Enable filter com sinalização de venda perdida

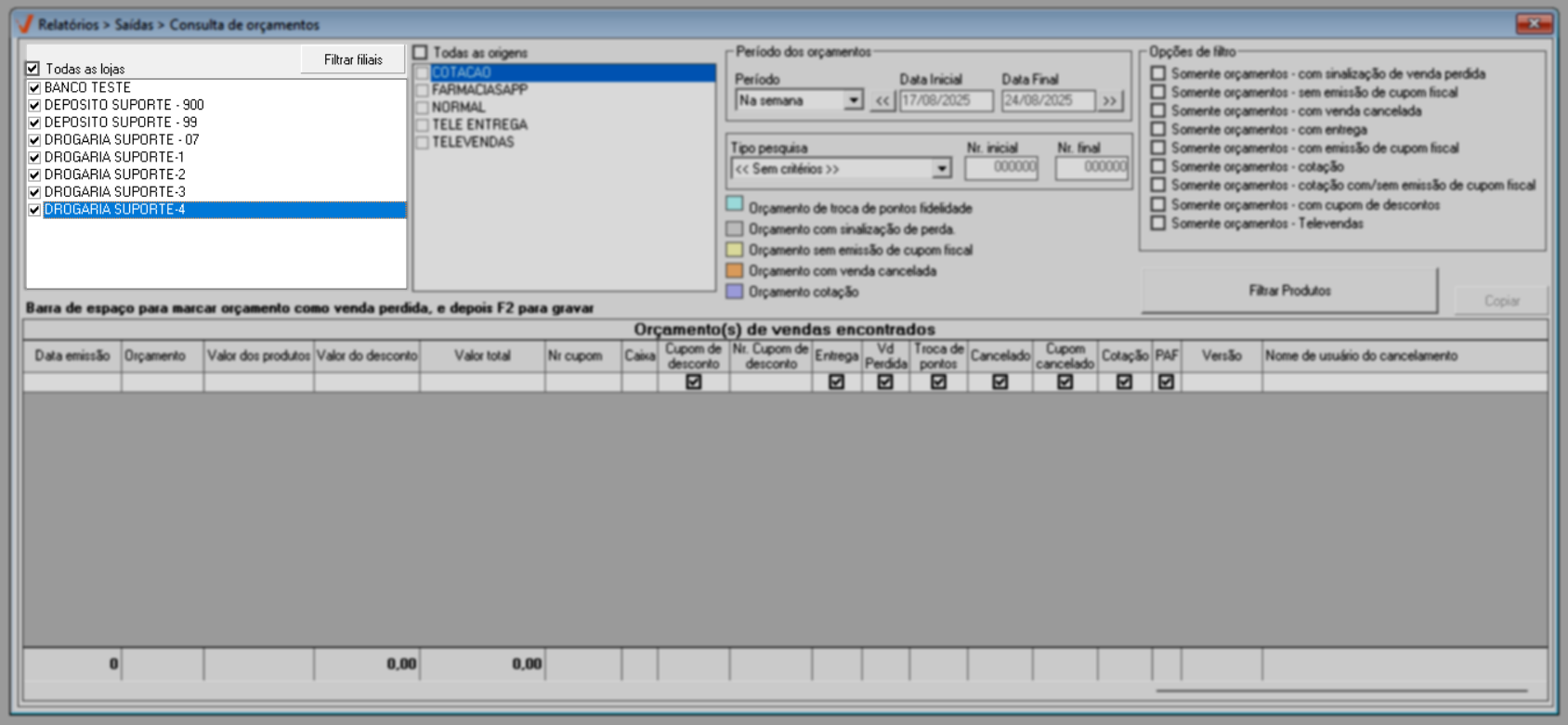(x=1158, y=73)
